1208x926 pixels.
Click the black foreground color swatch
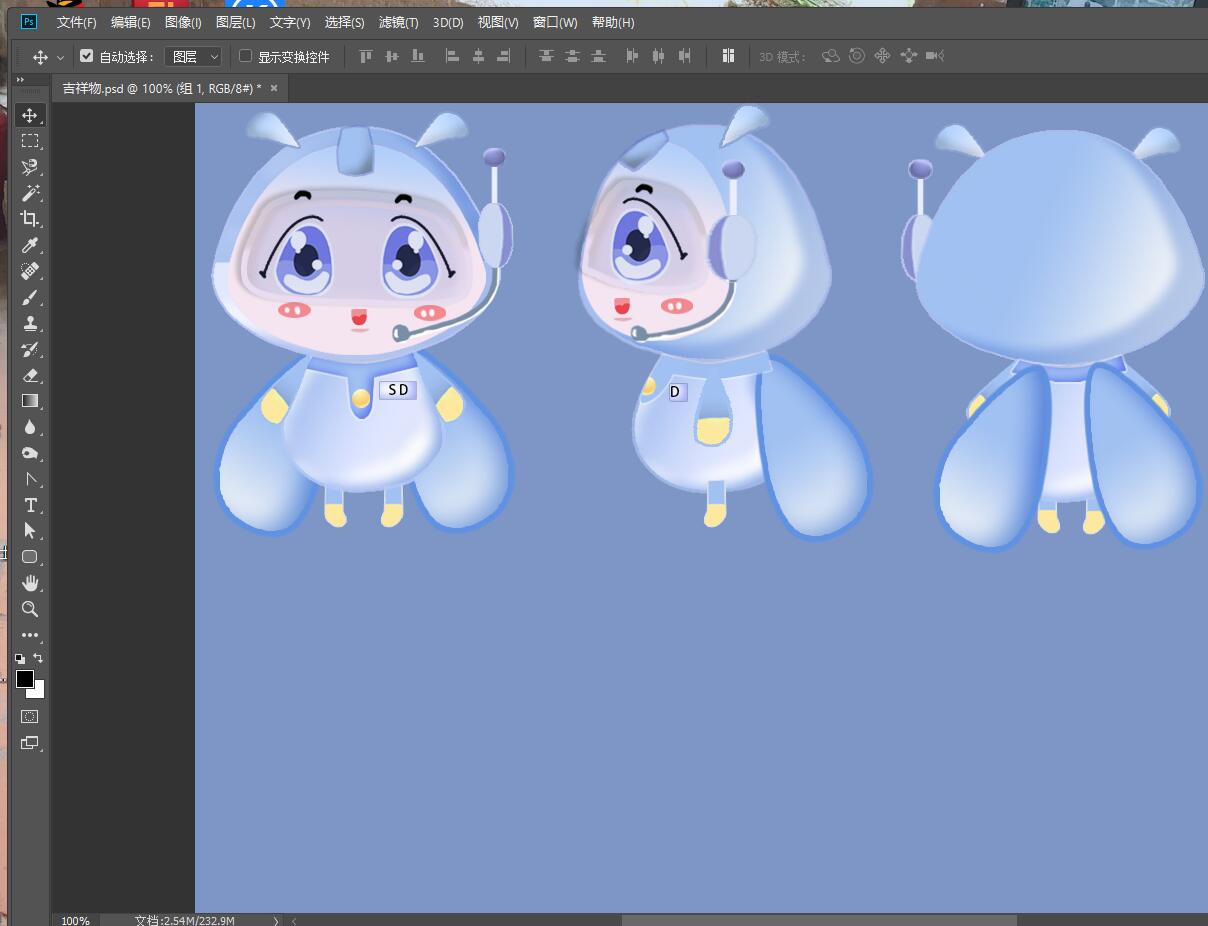pos(25,679)
